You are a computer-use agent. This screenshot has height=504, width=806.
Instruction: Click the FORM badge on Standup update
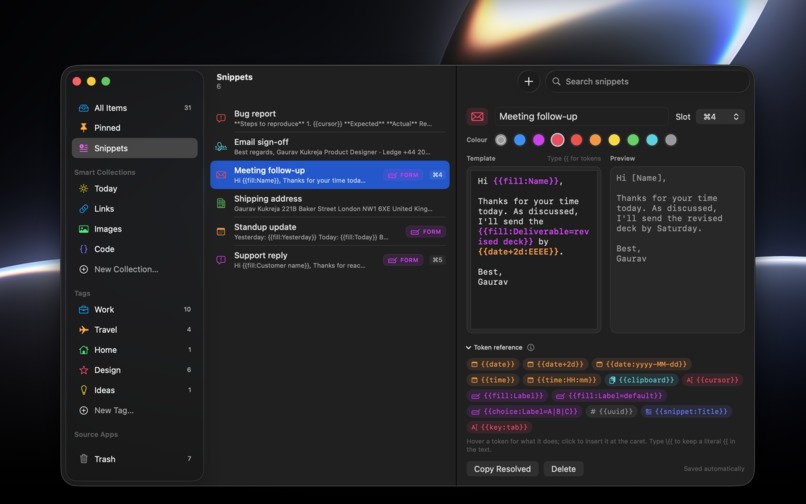click(x=426, y=232)
